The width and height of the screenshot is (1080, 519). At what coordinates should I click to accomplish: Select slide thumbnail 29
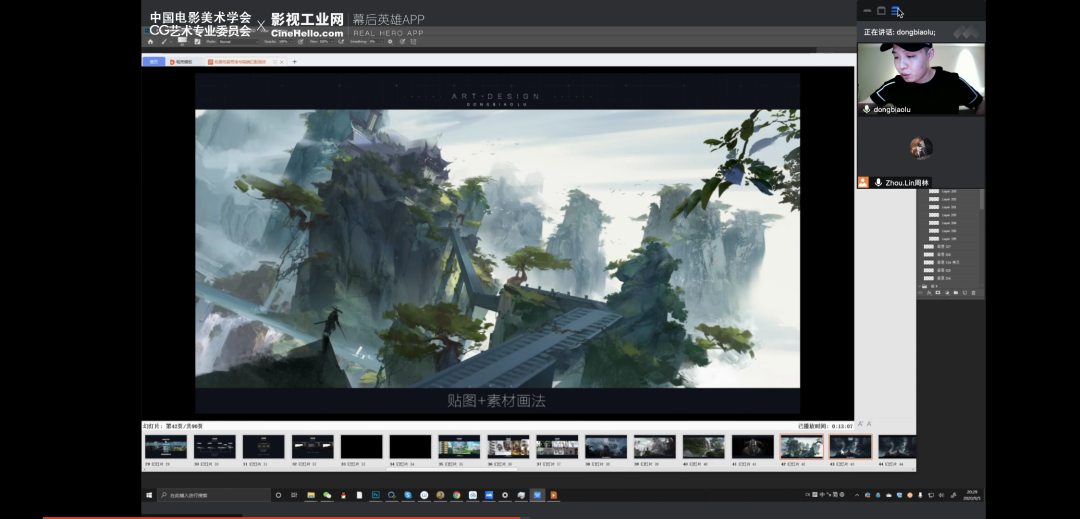[165, 447]
